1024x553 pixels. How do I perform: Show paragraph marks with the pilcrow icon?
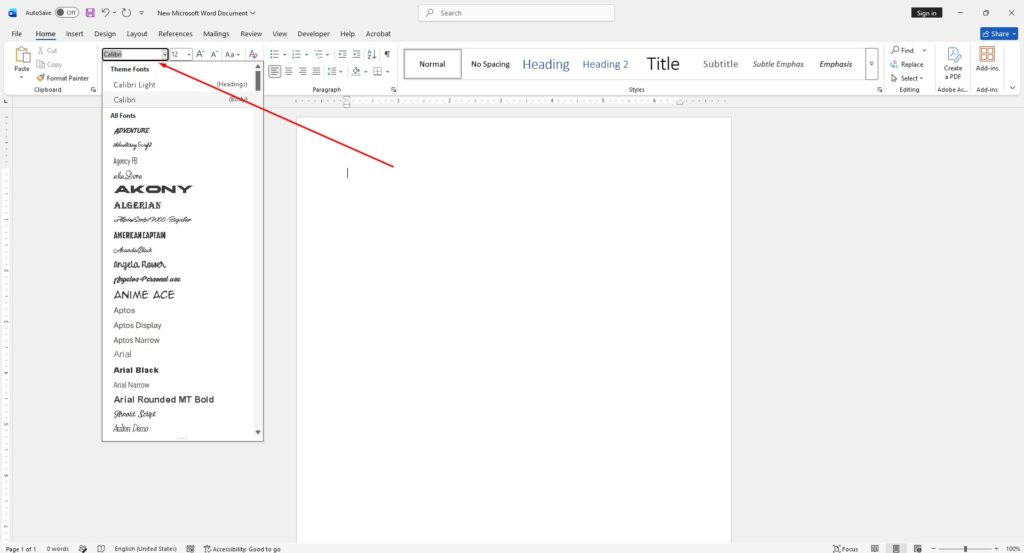point(387,54)
